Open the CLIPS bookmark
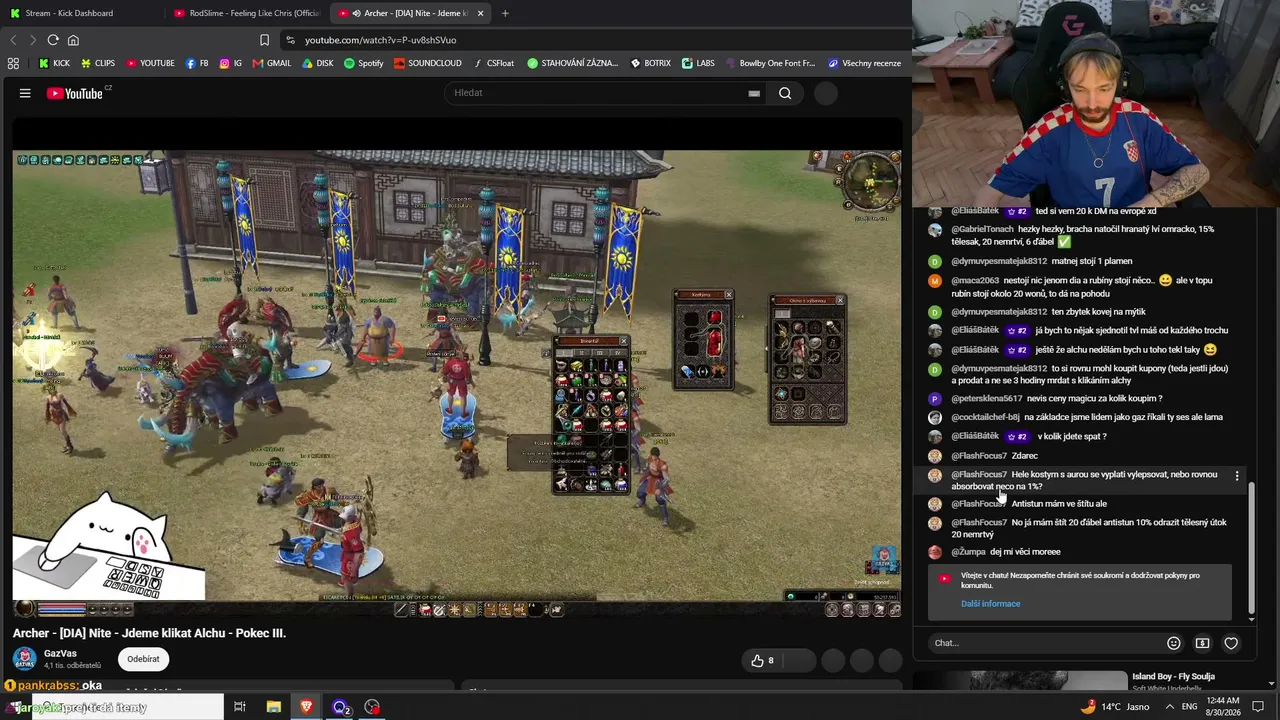Viewport: 1280px width, 720px height. [x=98, y=63]
